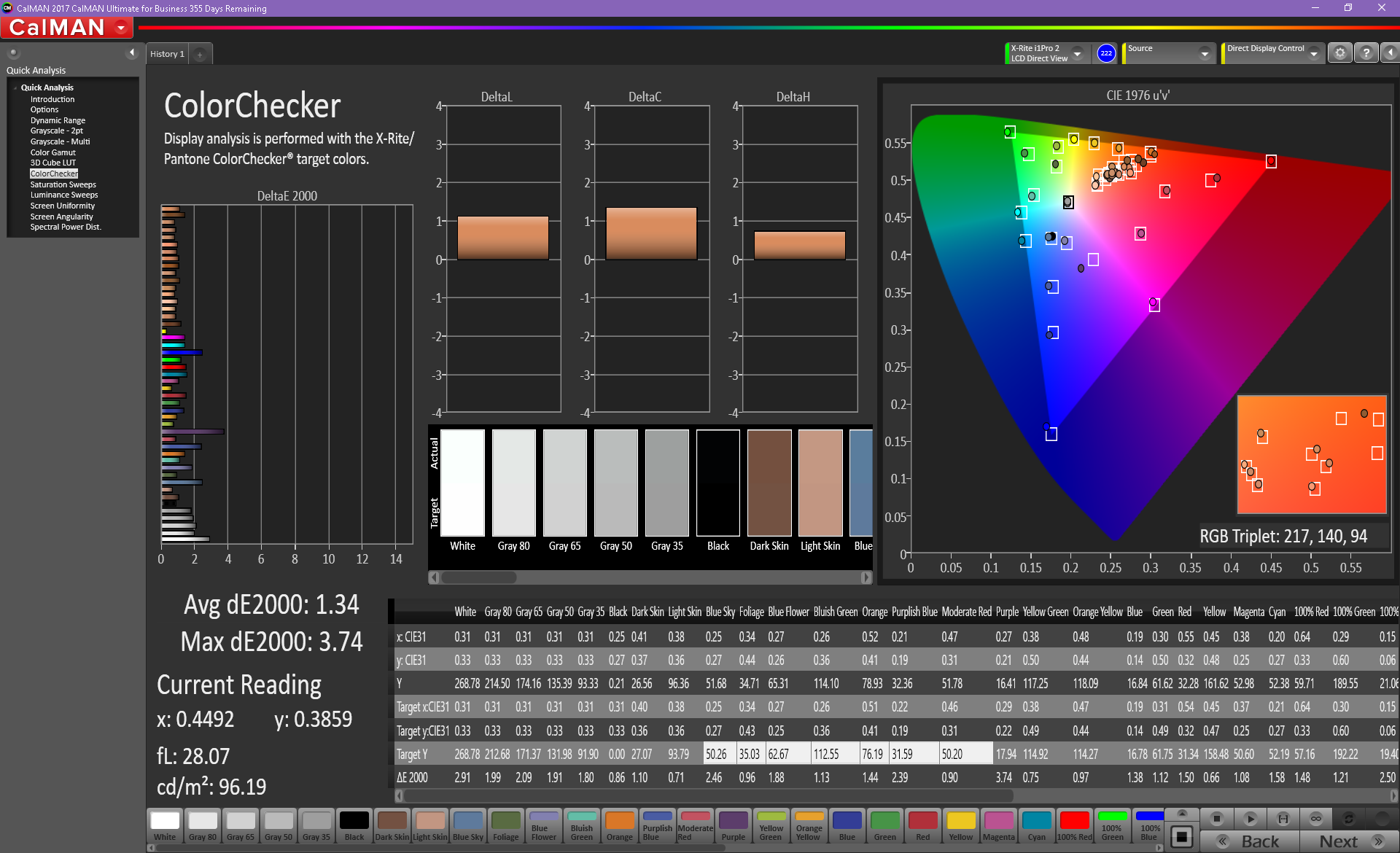Viewport: 1400px width, 853px height.
Task: Click the continuous read infinity icon
Action: pyautogui.click(x=1316, y=819)
